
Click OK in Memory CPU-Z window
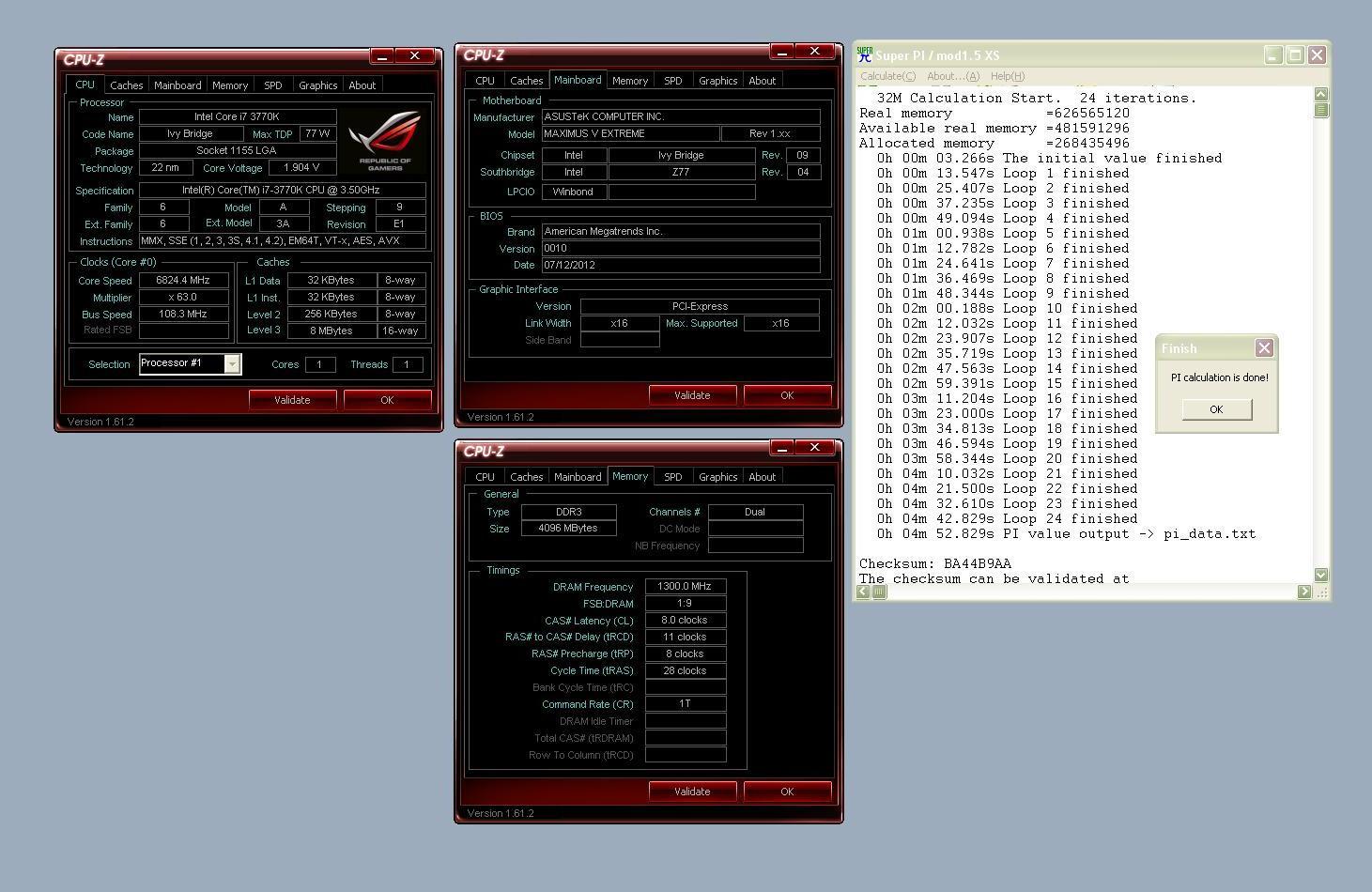tap(787, 792)
